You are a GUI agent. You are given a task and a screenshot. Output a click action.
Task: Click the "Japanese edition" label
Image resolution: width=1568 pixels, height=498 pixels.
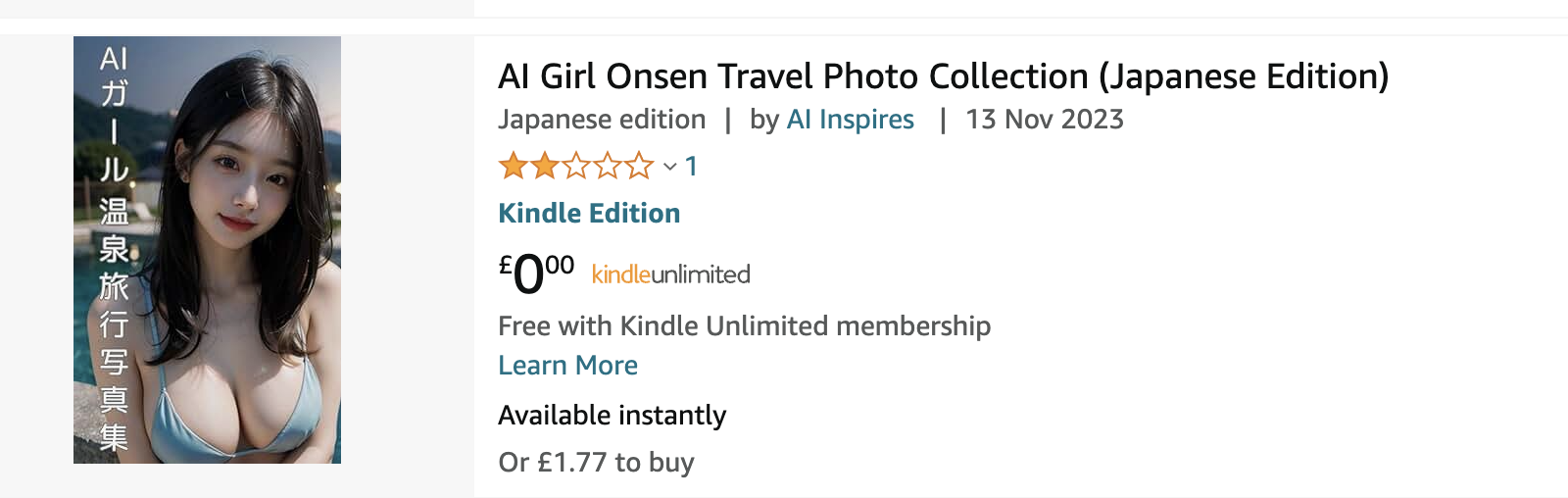602,120
